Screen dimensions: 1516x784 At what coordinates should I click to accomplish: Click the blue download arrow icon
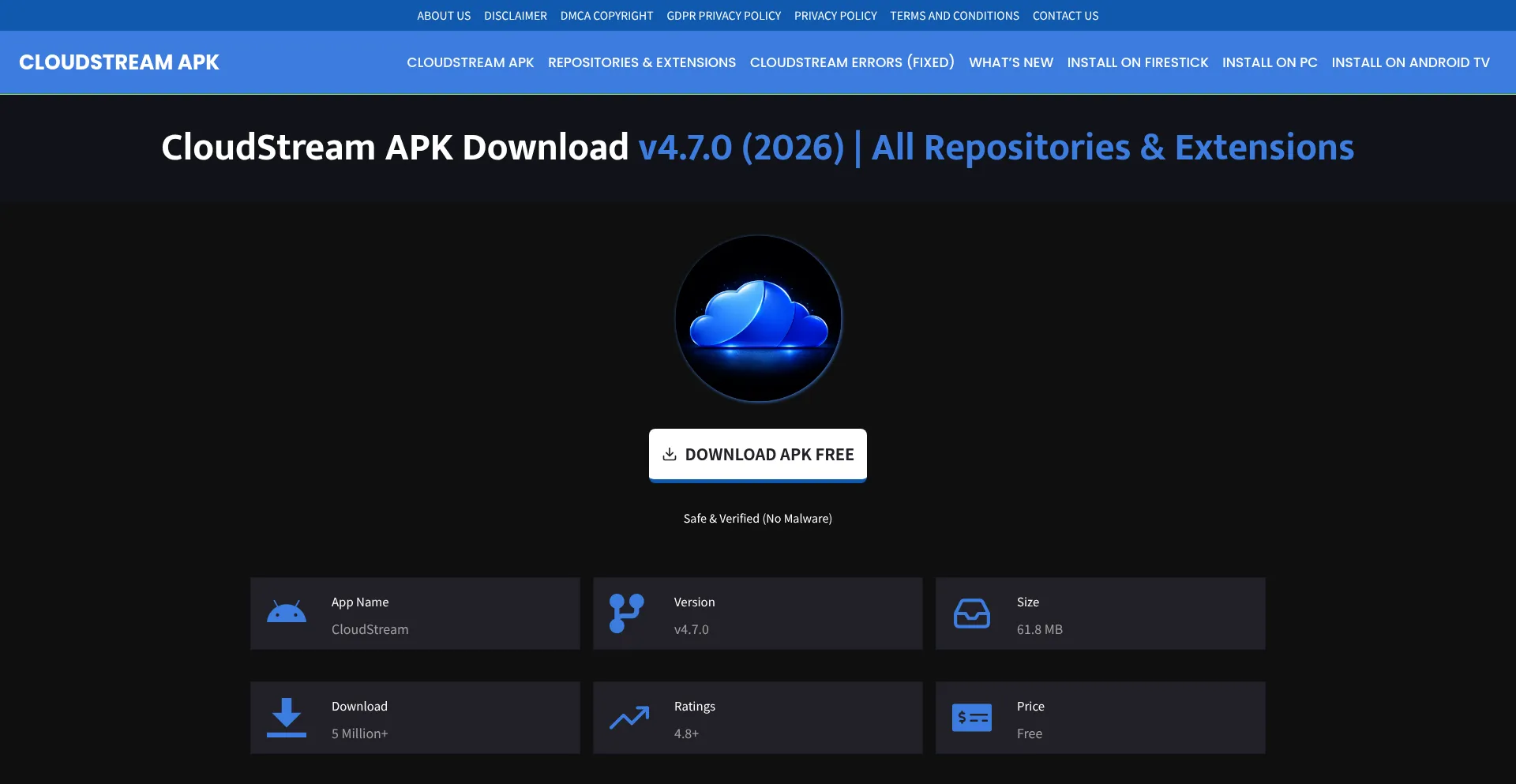pos(286,718)
